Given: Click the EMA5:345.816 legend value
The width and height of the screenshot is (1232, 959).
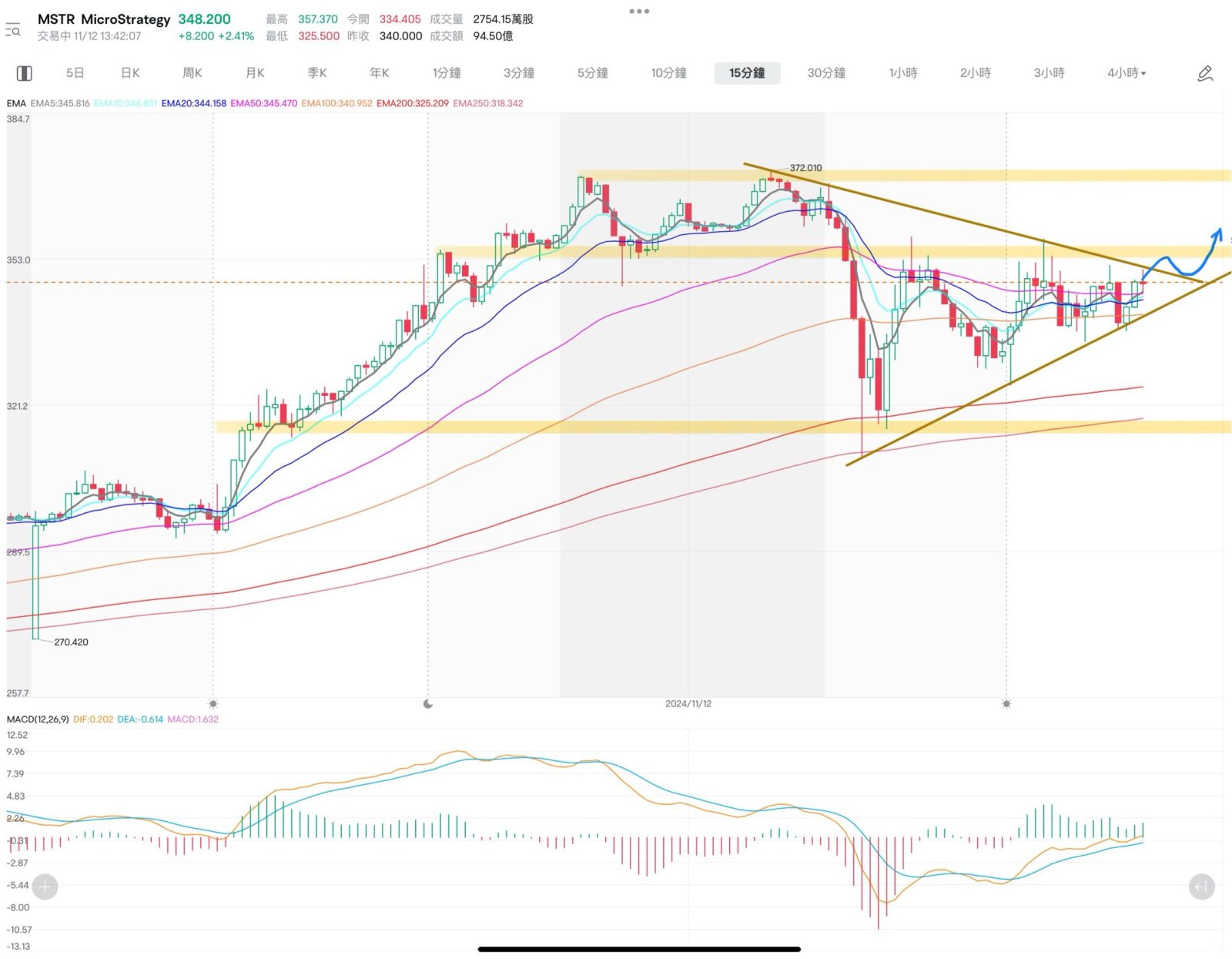Looking at the screenshot, I should click(60, 103).
